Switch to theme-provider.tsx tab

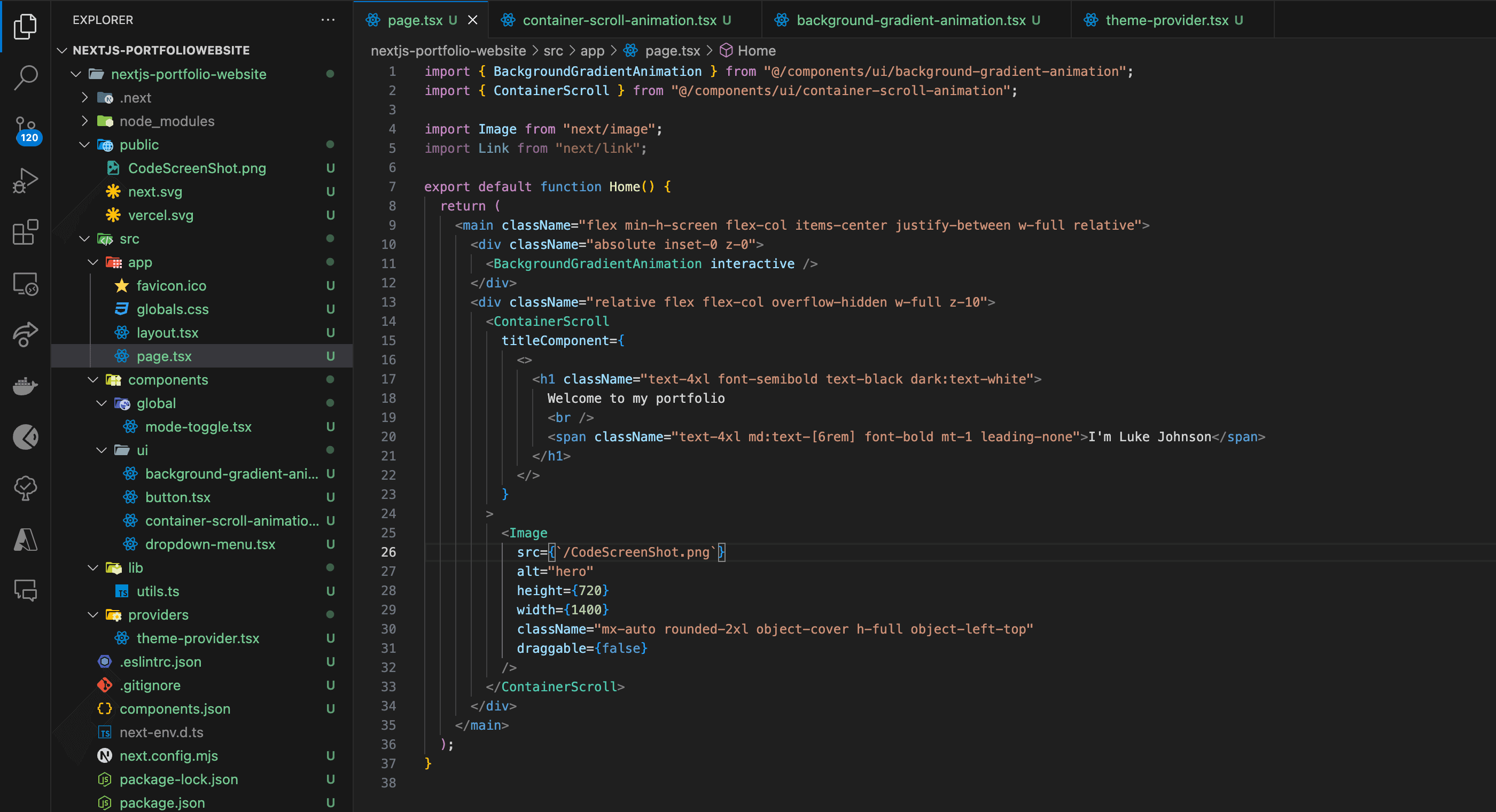(x=1173, y=20)
